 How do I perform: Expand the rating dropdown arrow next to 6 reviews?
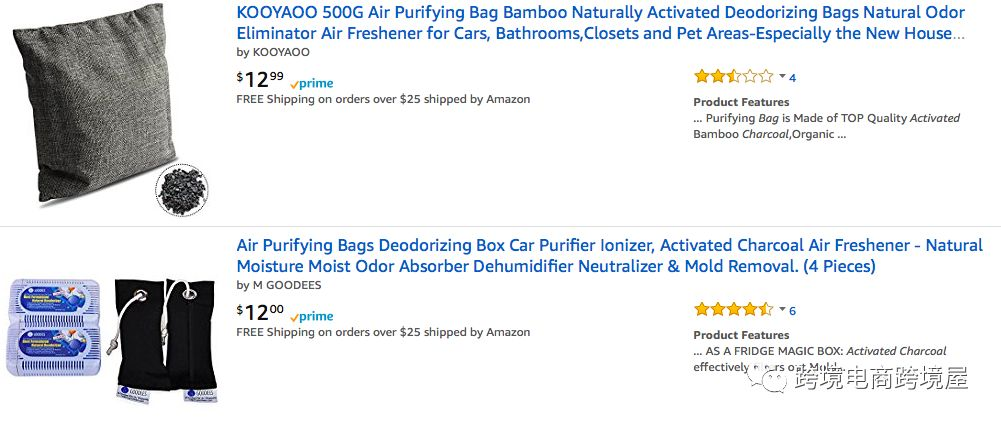(x=782, y=310)
